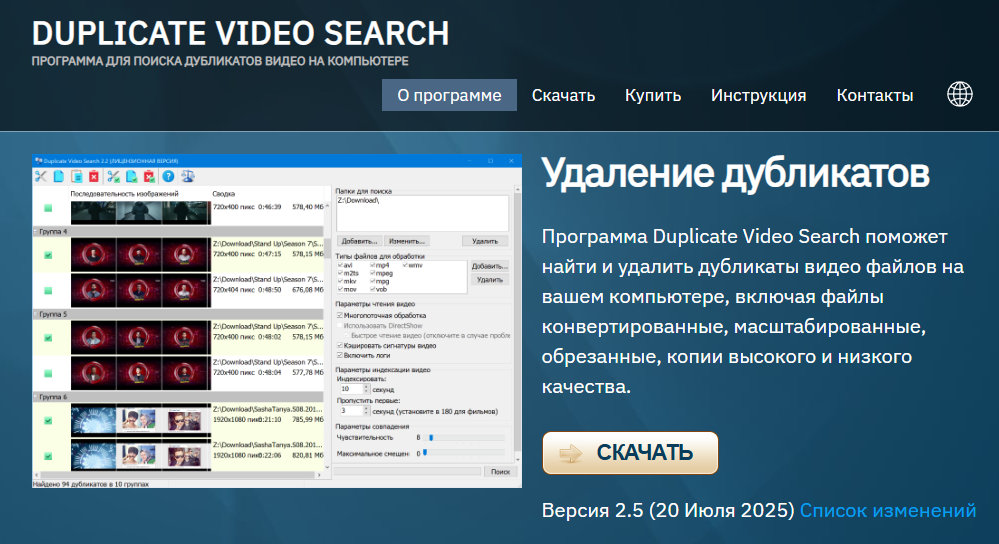999x544 pixels.
Task: Toggle the mkv file type checkbox
Action: coord(340,281)
